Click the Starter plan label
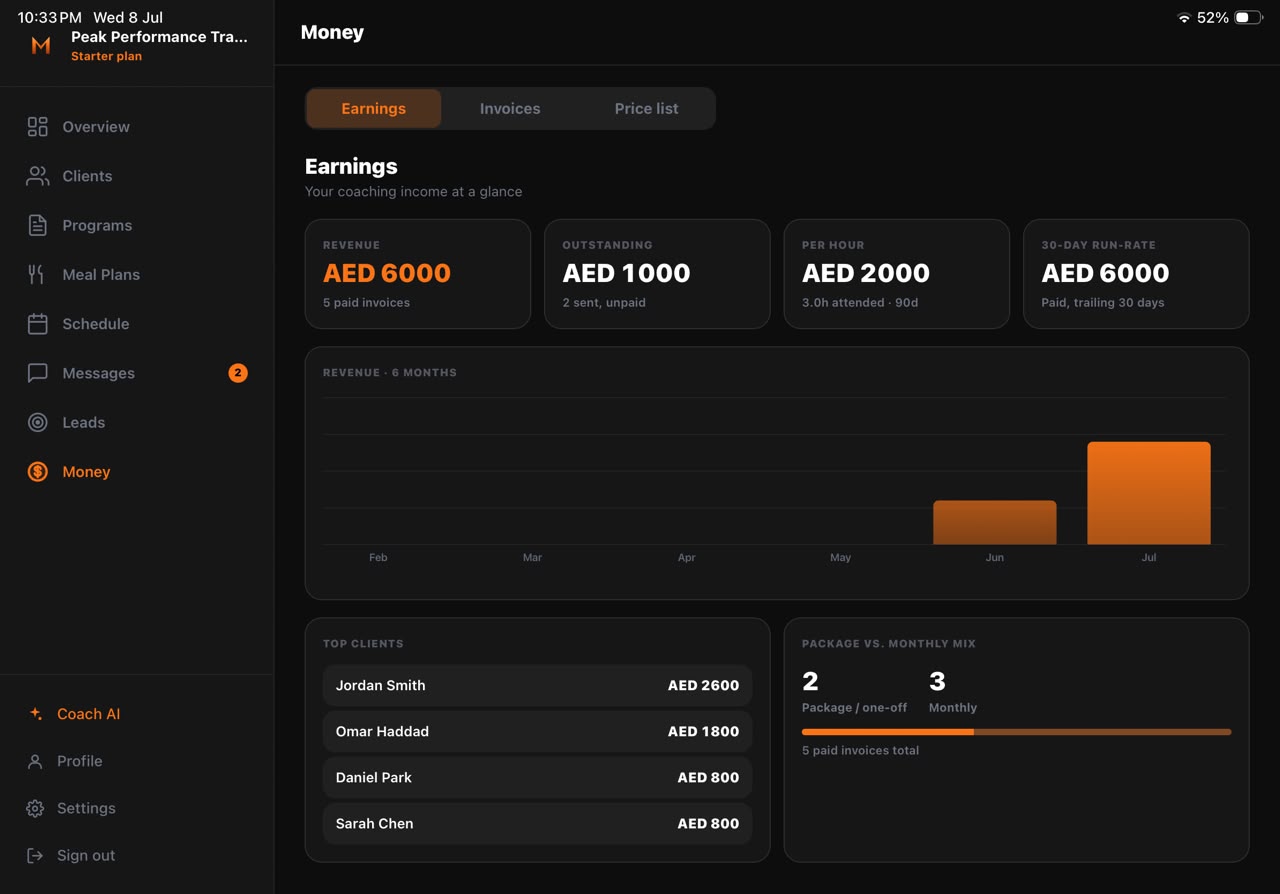This screenshot has width=1280, height=894. (106, 57)
